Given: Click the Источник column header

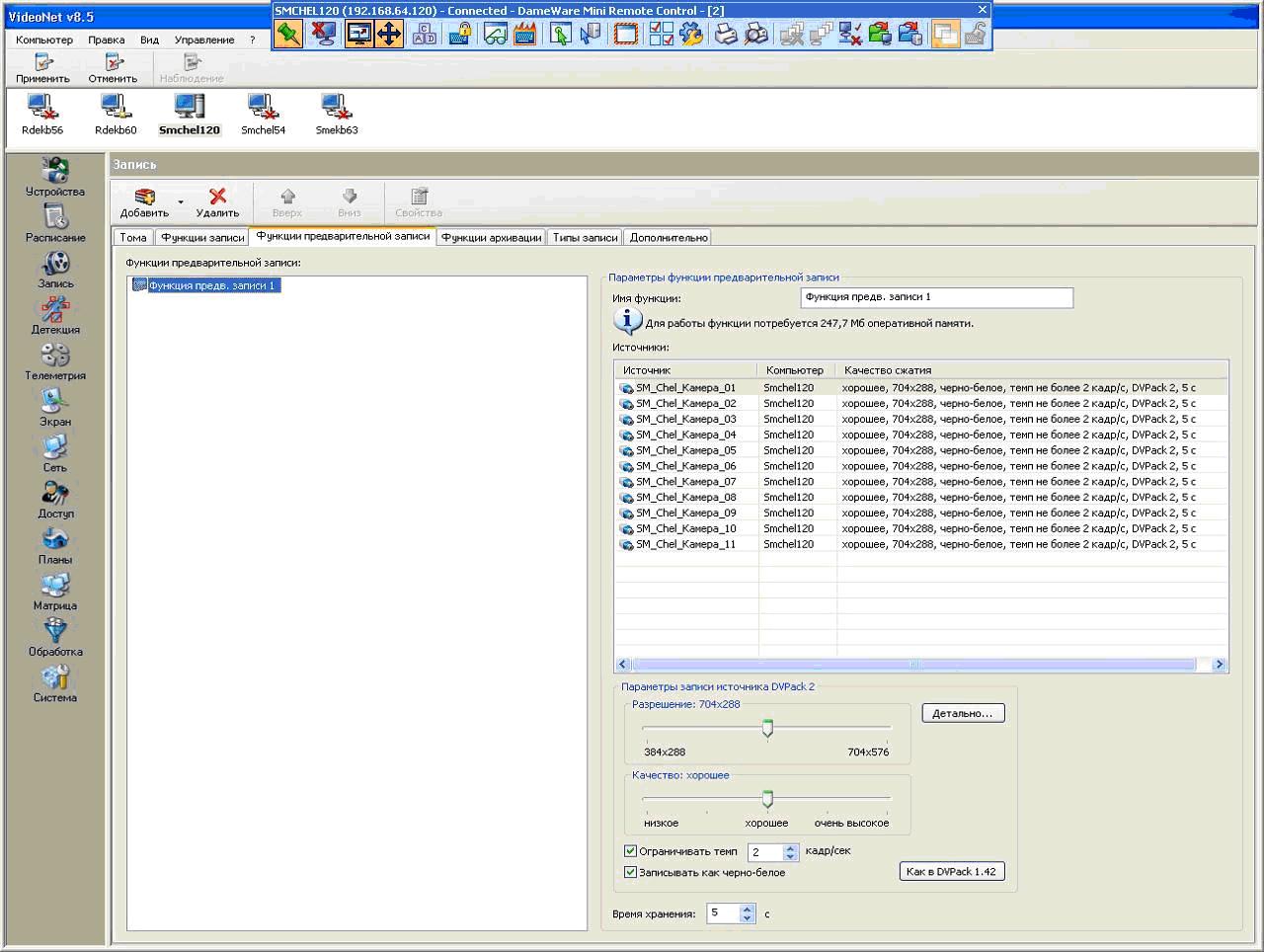Looking at the screenshot, I should click(x=686, y=370).
